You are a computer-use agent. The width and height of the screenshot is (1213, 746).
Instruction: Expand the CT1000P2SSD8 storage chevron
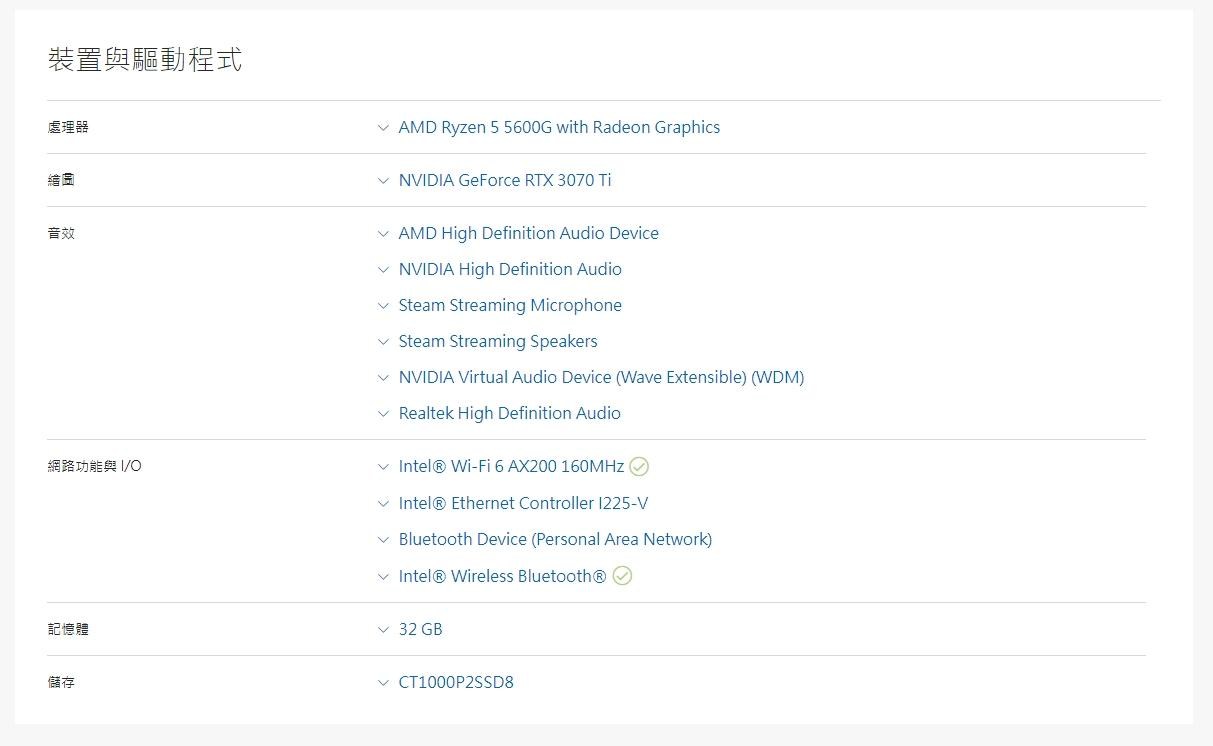click(383, 683)
